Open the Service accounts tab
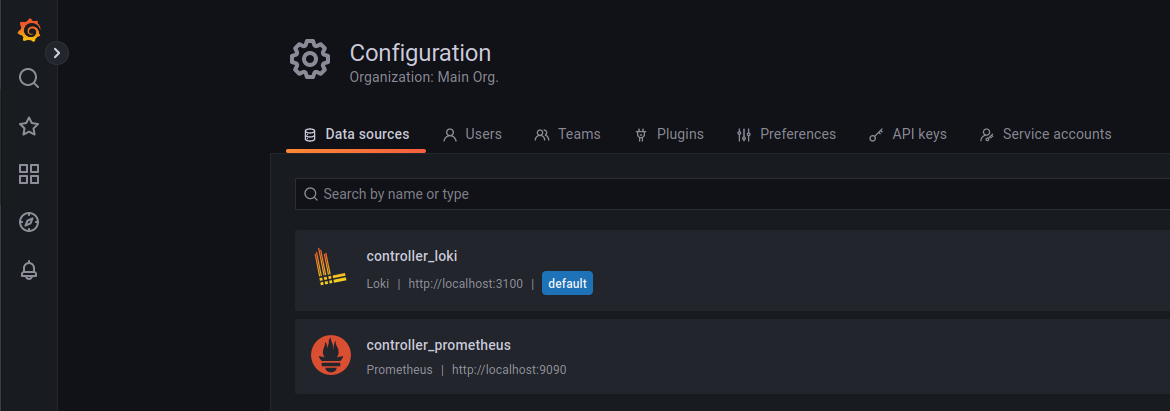The width and height of the screenshot is (1170, 411). click(x=1045, y=135)
